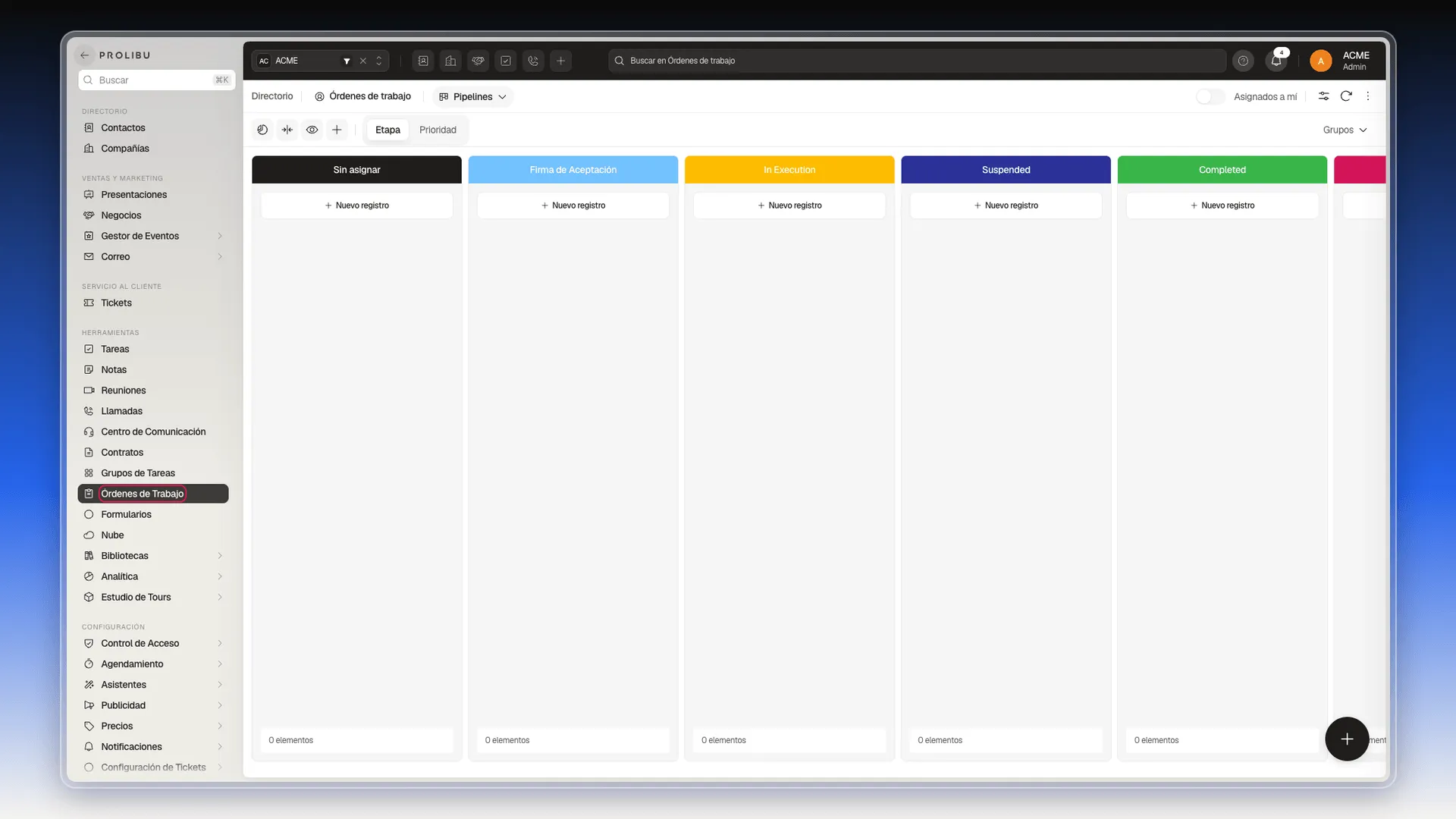This screenshot has height=819, width=1456.
Task: Add Nuevo registro in Completed column
Action: [1222, 206]
